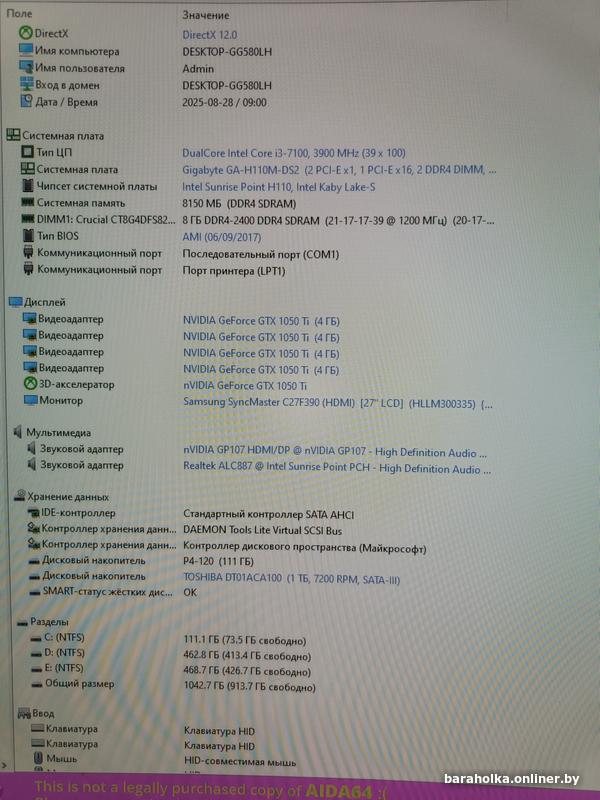The image size is (600, 800).
Task: Select the Контроллер дискового пространства (Майкрософт) value
Action: coord(305,548)
